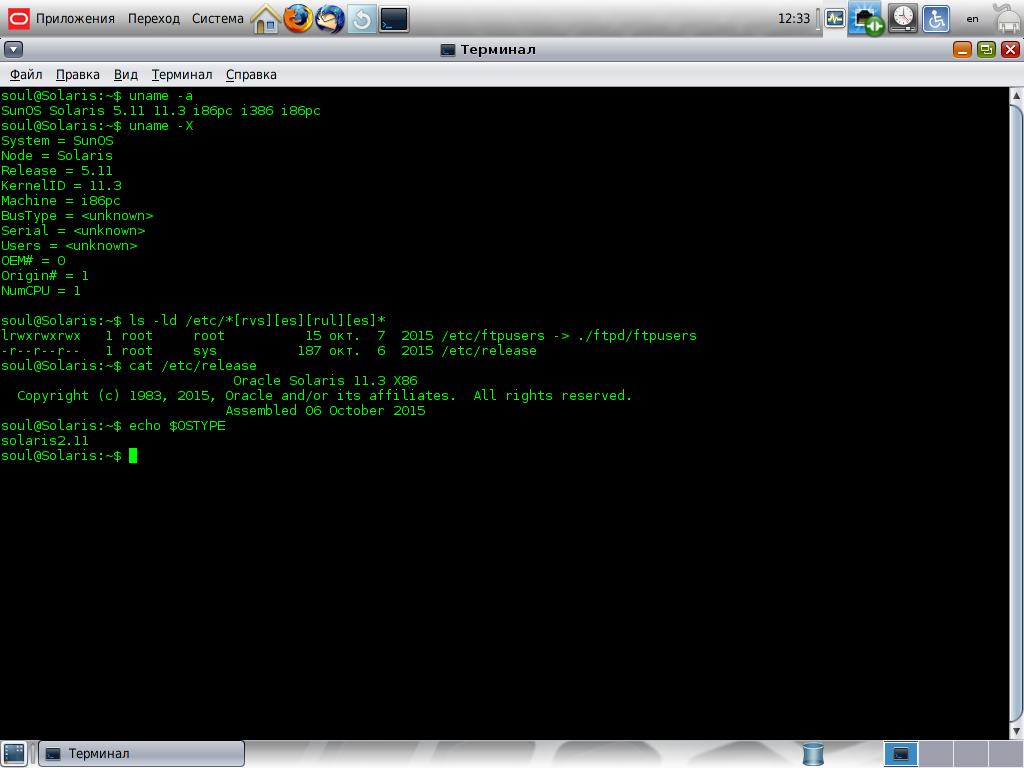Open the Time Slider clock icon
Viewport: 1024px width, 768px height.
pos(903,19)
